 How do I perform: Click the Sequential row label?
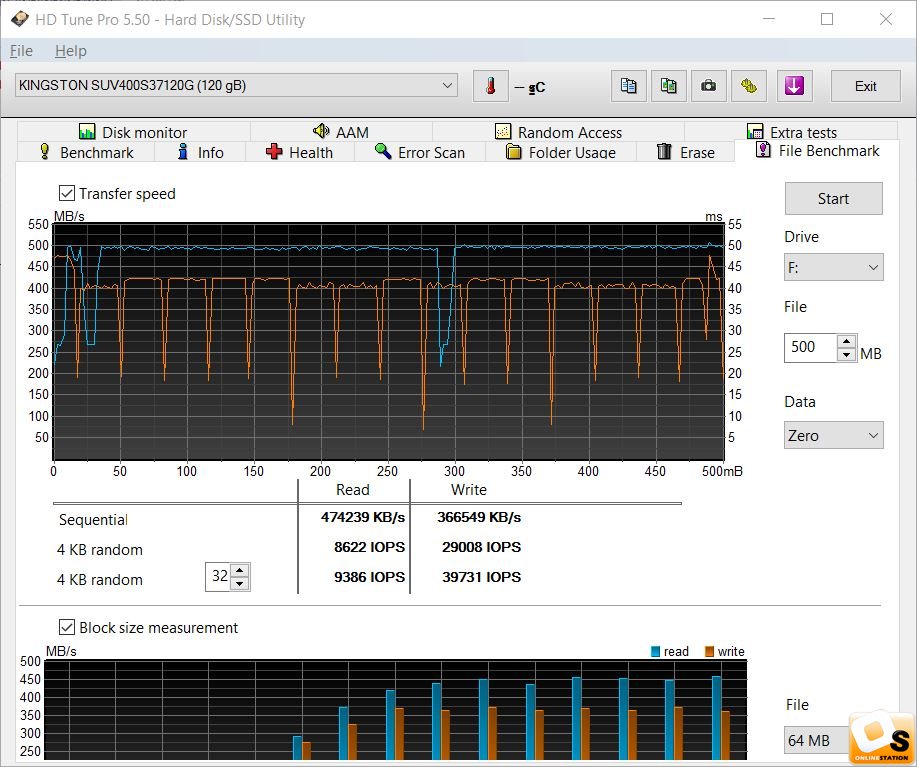[x=93, y=520]
